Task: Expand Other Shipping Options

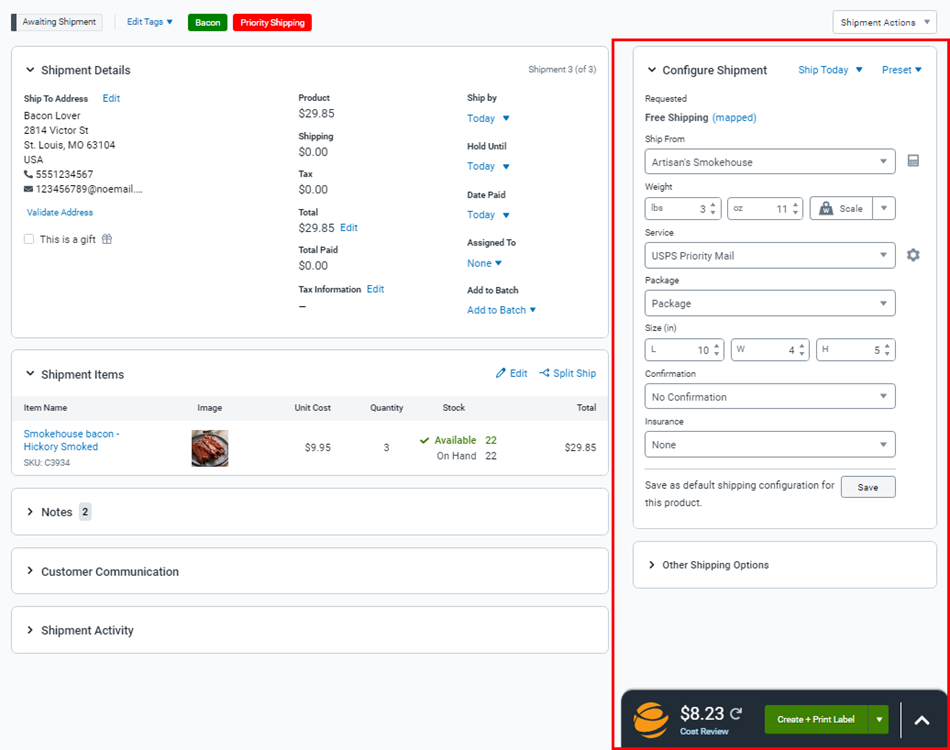Action: (x=651, y=565)
